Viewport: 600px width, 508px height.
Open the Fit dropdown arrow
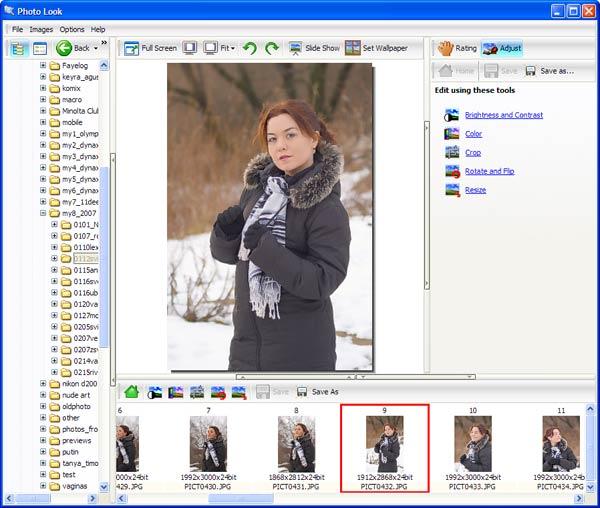point(233,49)
